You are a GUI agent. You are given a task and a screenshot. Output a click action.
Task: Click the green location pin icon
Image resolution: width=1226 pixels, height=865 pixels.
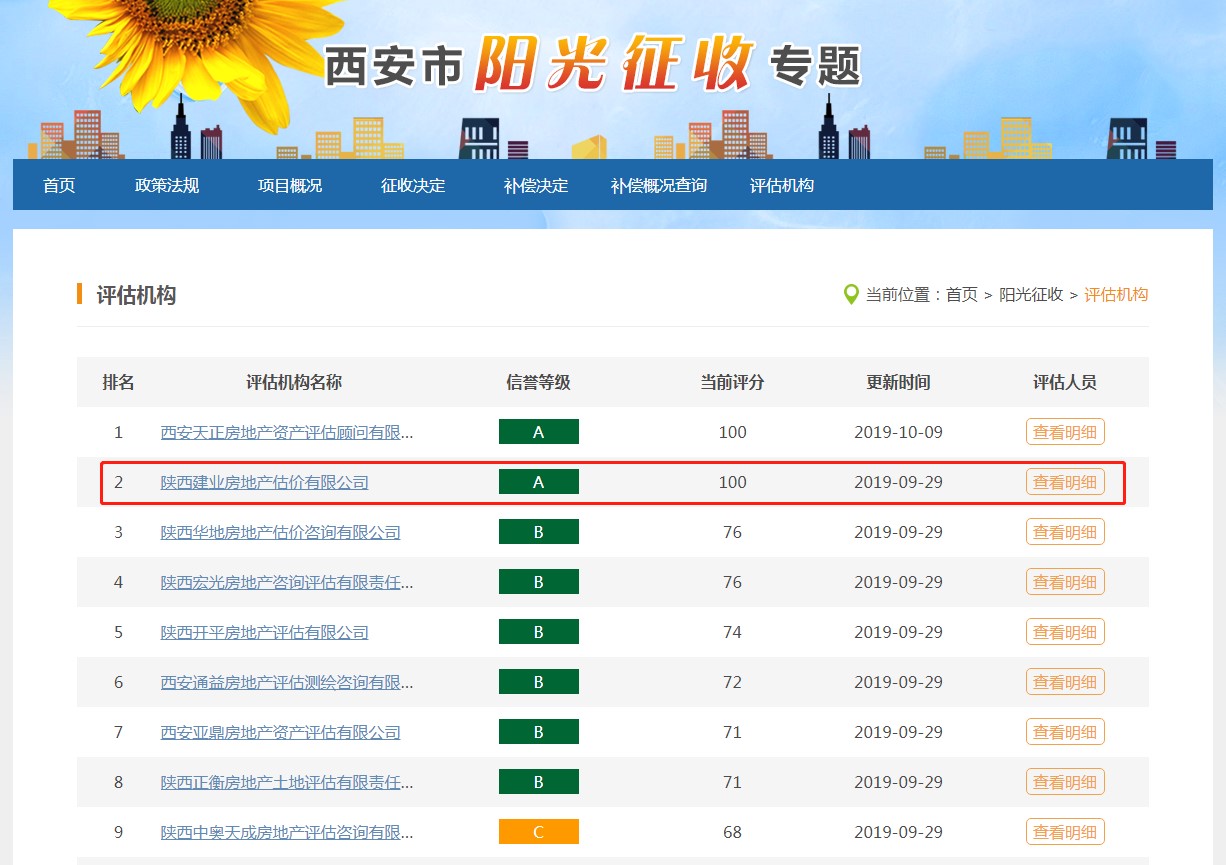[x=851, y=294]
